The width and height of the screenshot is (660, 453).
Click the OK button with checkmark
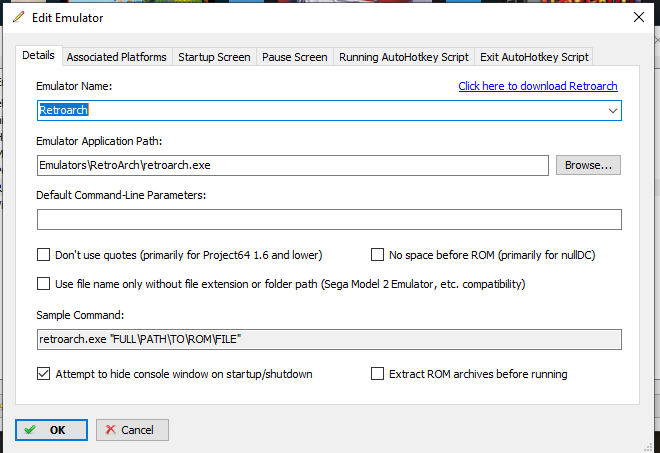pyautogui.click(x=52, y=429)
